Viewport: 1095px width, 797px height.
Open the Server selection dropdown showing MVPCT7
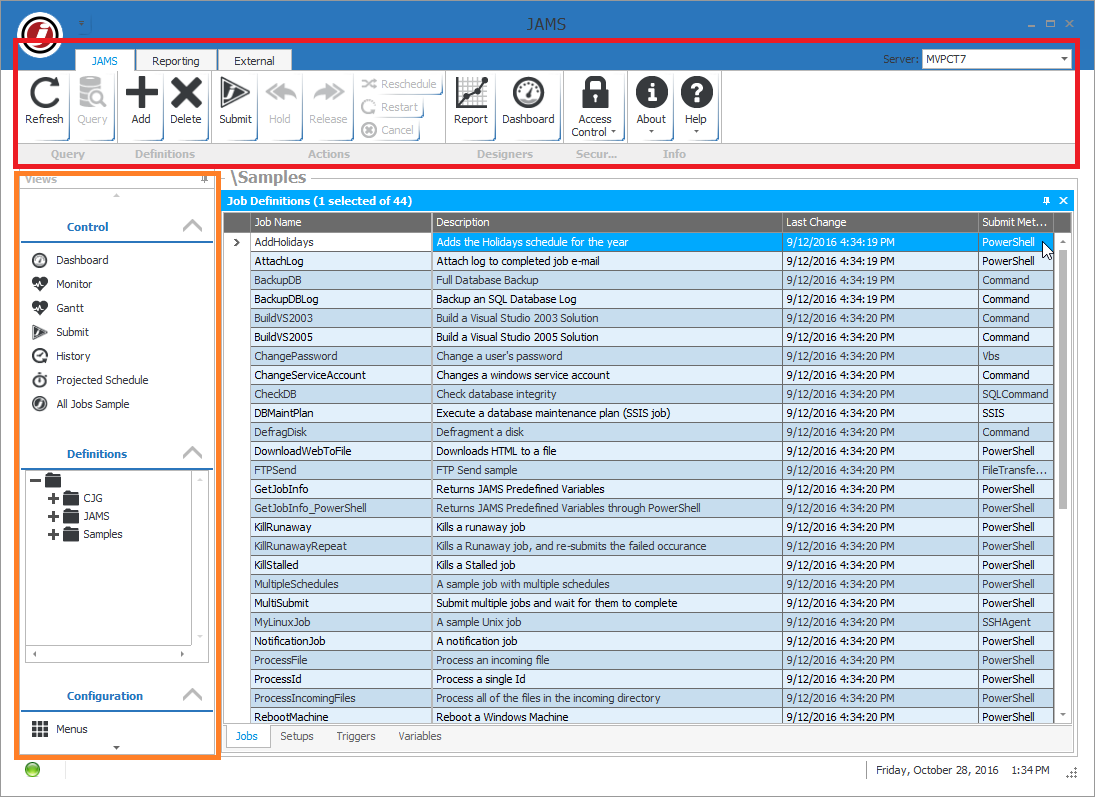(x=1064, y=58)
